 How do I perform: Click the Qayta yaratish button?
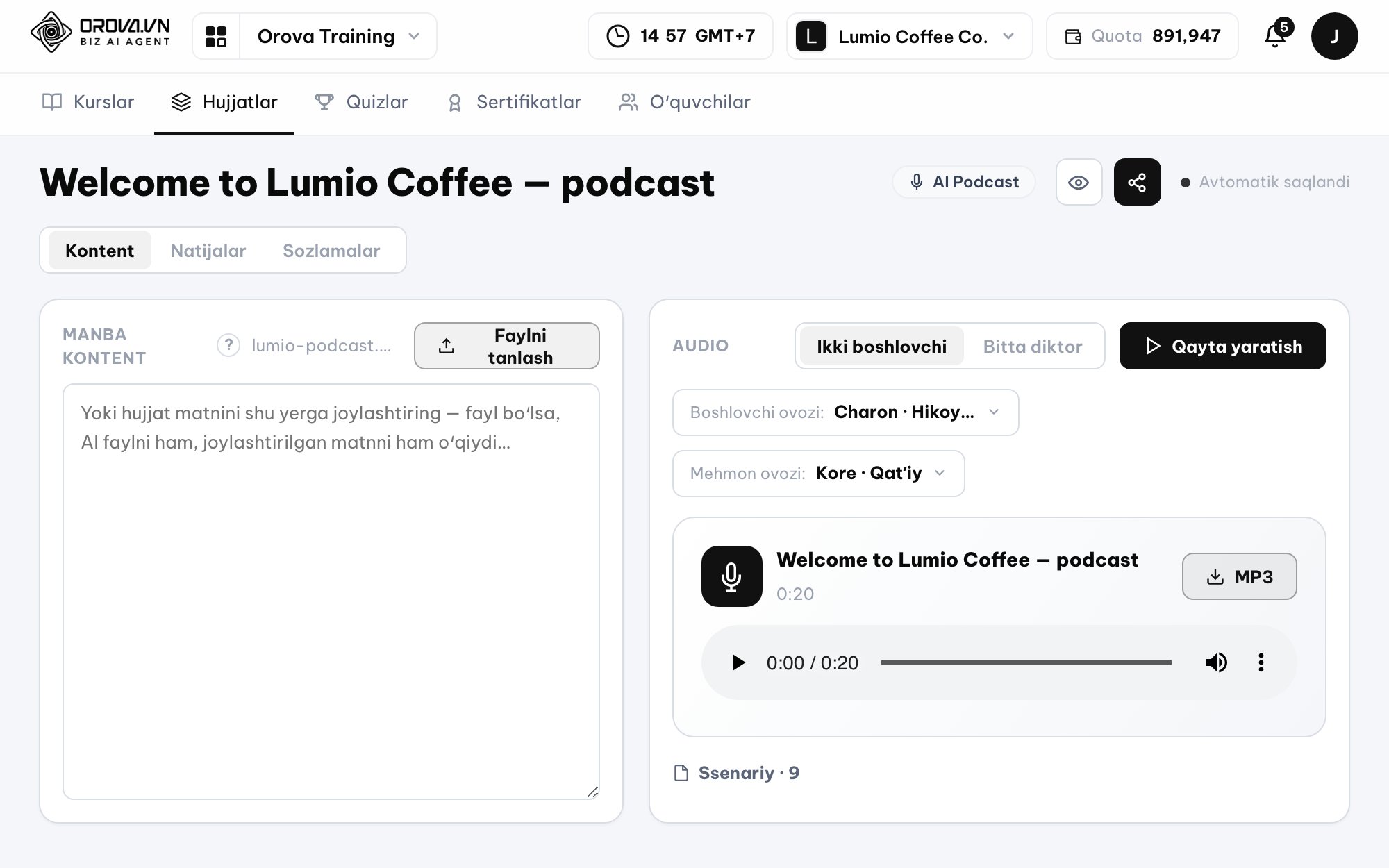(x=1222, y=346)
